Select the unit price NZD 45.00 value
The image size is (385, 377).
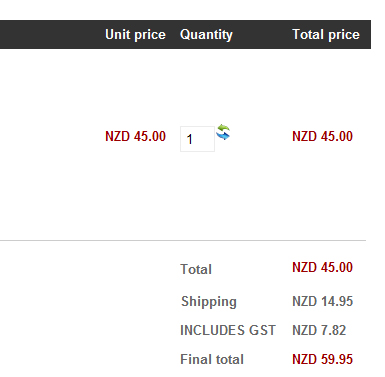point(135,136)
